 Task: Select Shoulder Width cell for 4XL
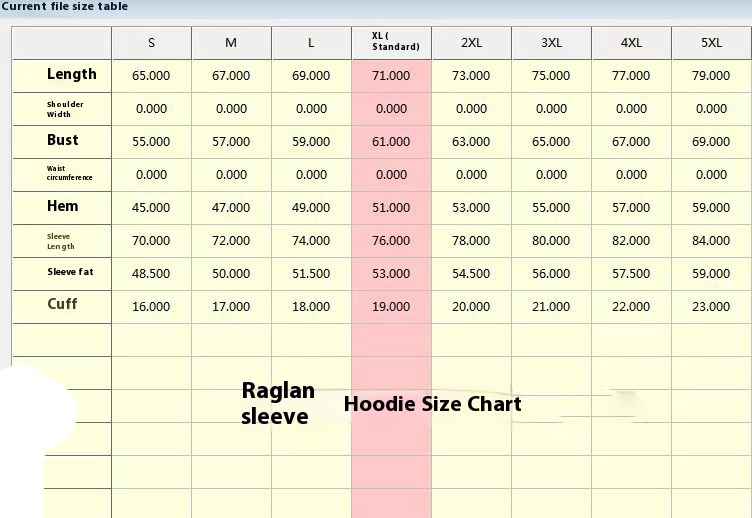point(631,109)
